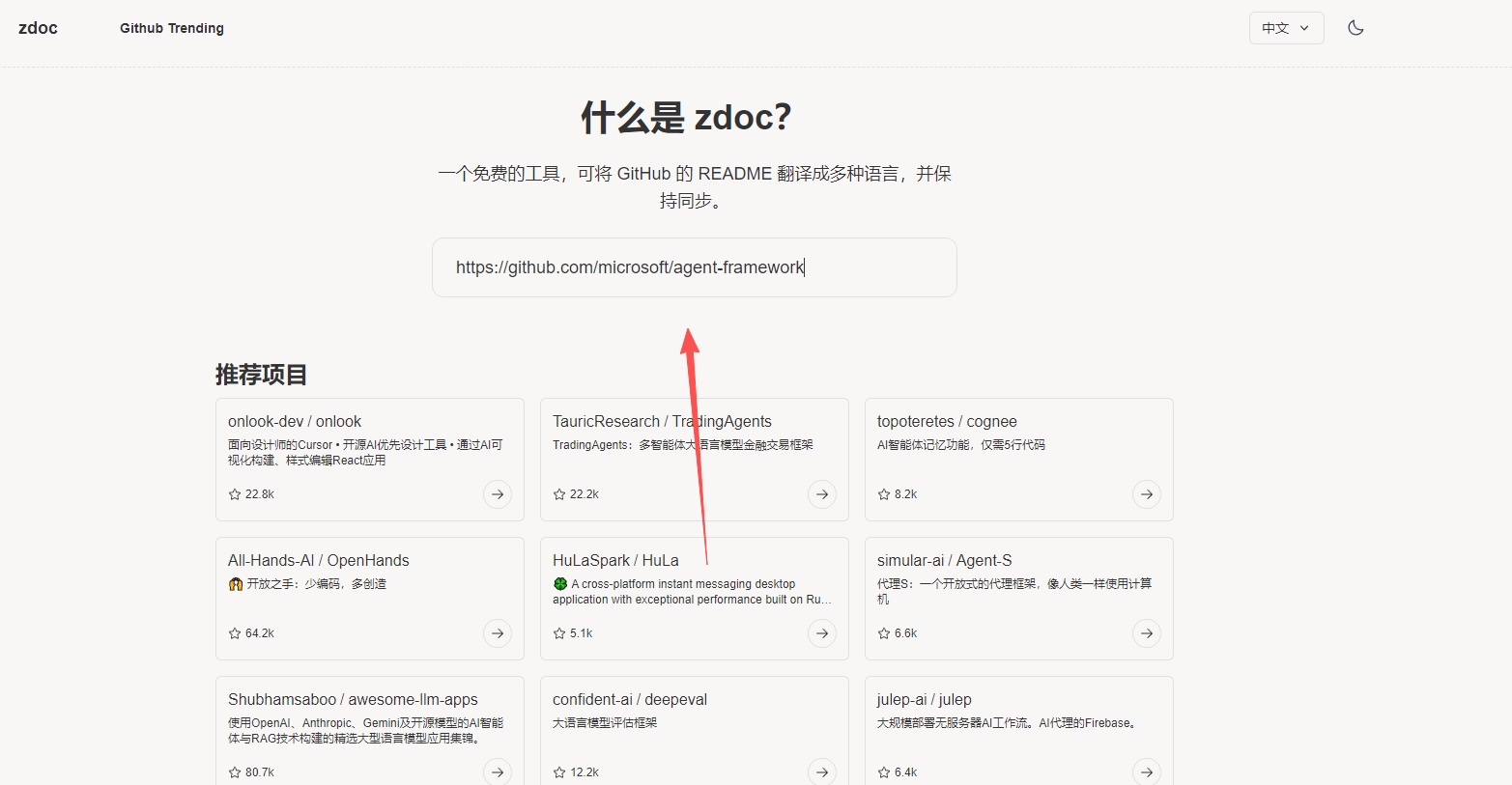The height and width of the screenshot is (785, 1512).
Task: Click the 推荐项目 heading
Action: point(261,375)
